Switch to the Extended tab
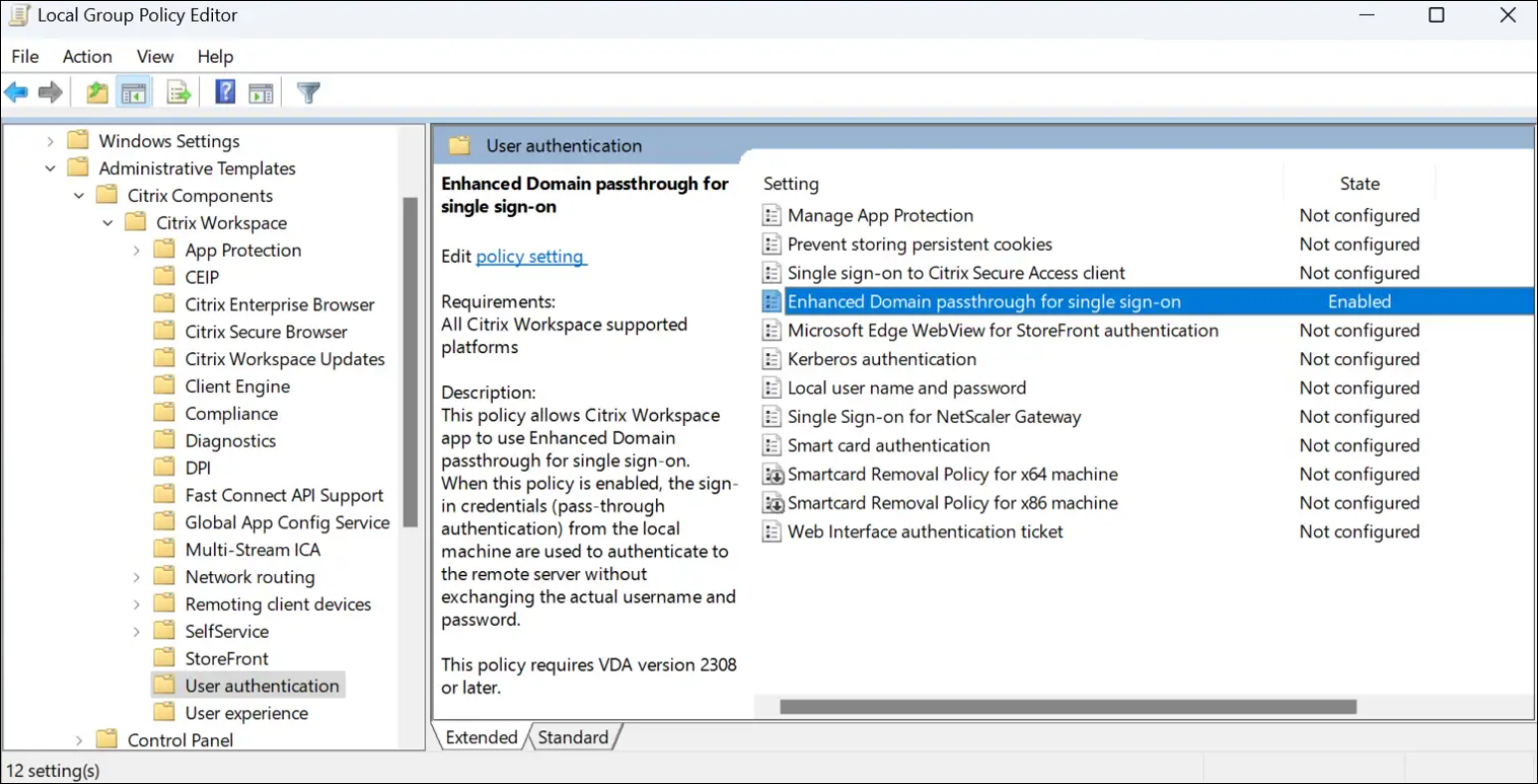The width and height of the screenshot is (1538, 784). click(x=482, y=737)
